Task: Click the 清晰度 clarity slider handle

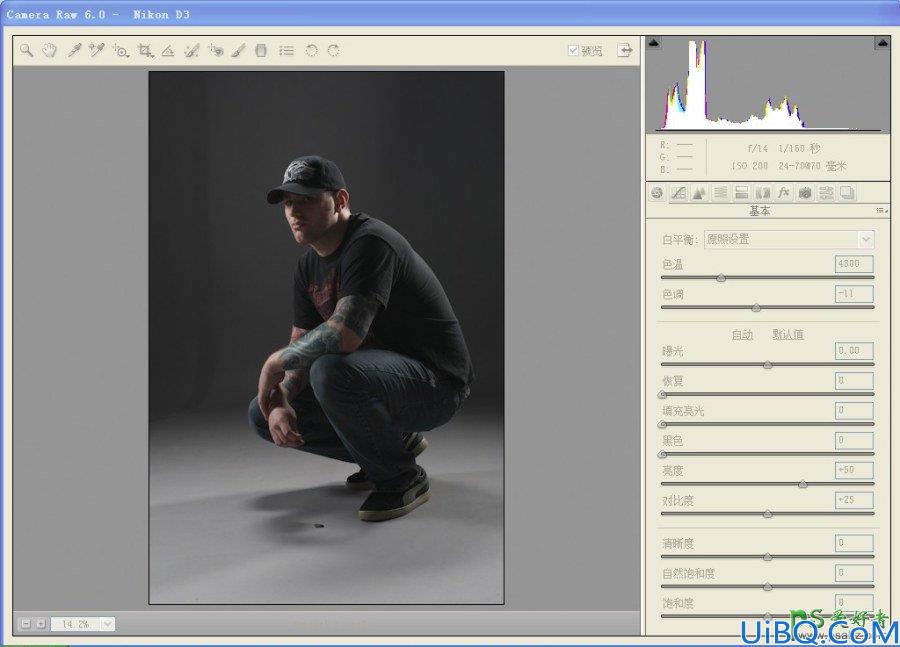Action: [x=768, y=557]
